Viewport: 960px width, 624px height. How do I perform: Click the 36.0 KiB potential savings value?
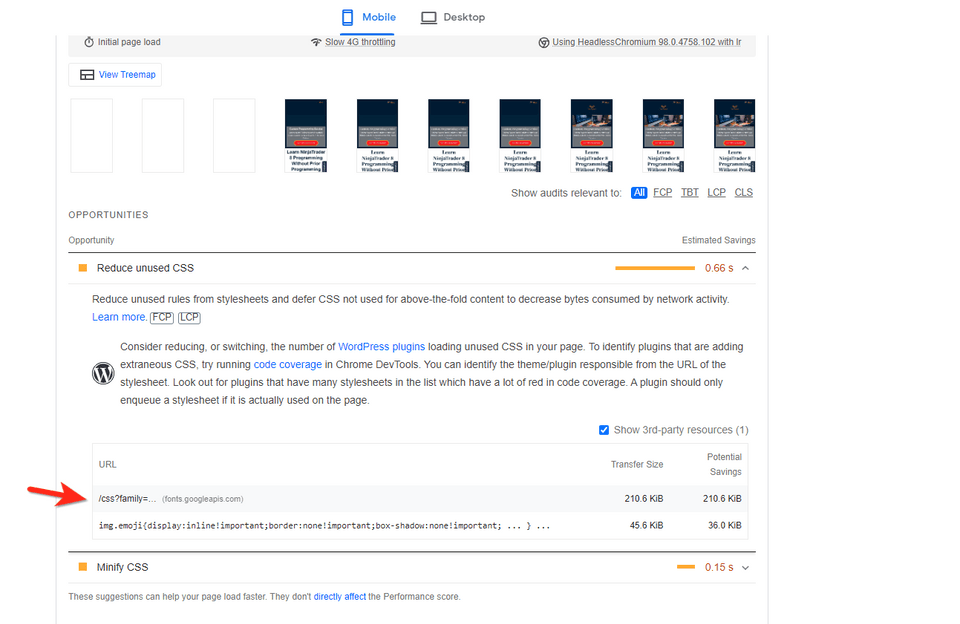coord(724,525)
